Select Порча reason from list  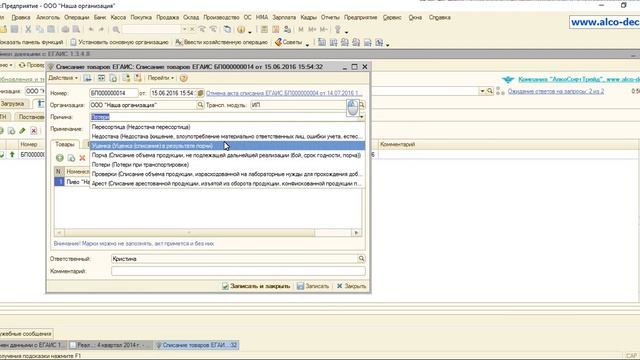227,155
